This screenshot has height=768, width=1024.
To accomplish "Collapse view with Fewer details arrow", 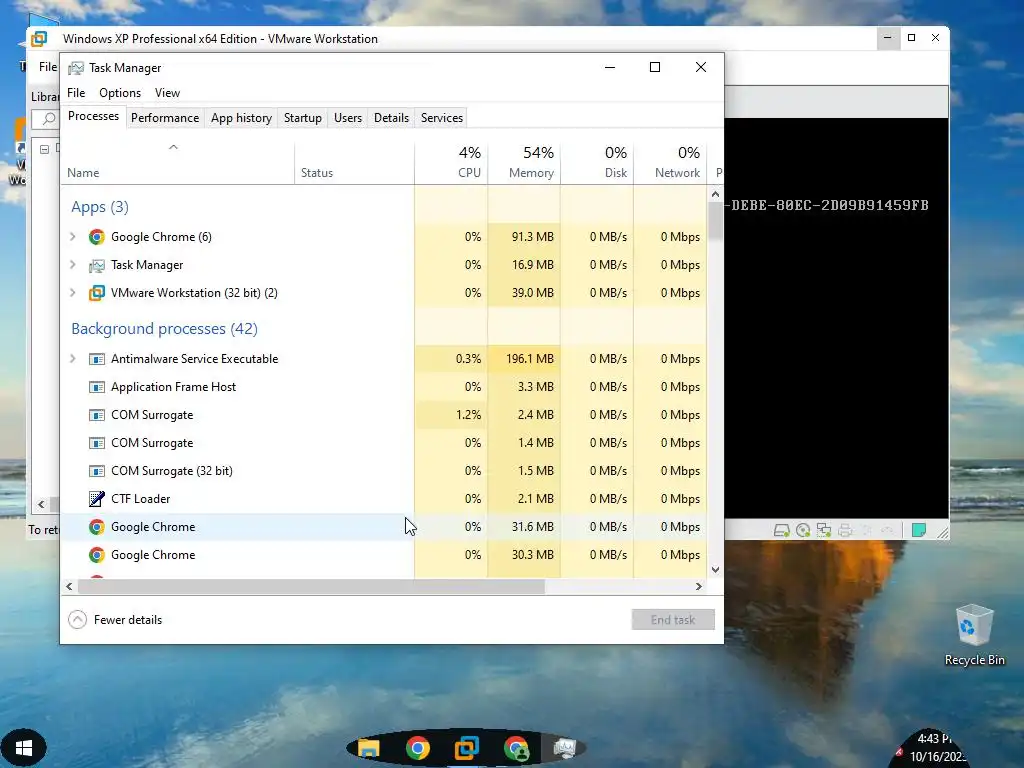I will 78,620.
